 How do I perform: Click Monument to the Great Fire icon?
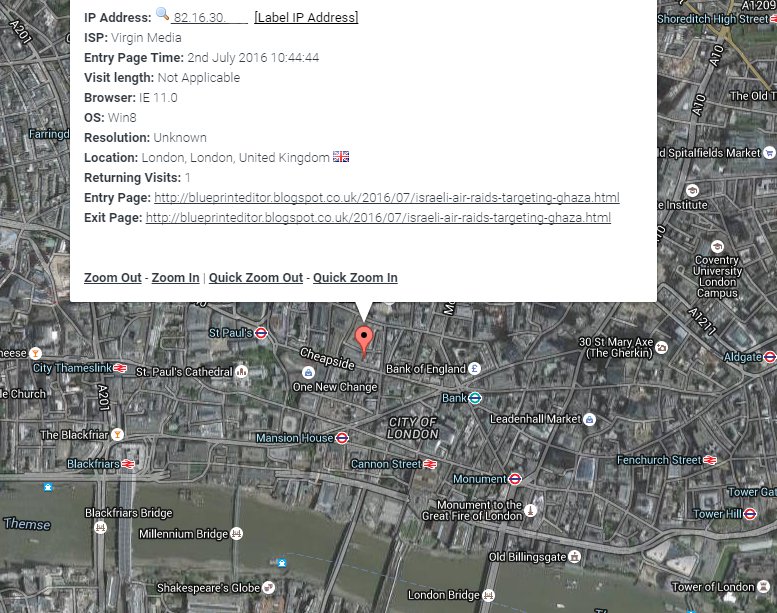tap(530, 510)
